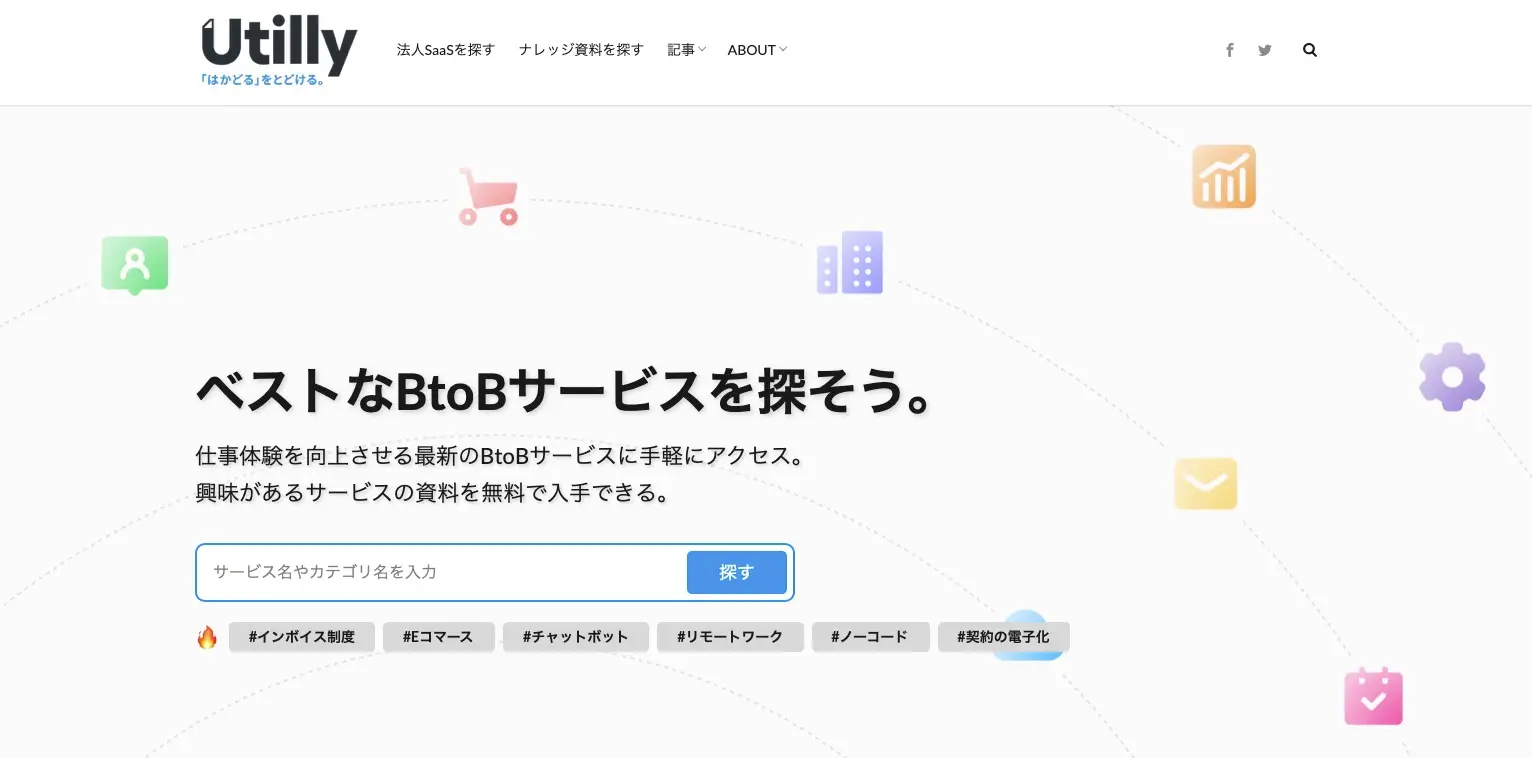This screenshot has height=758, width=1532.
Task: Expand the ABOUT dropdown menu
Action: pos(757,50)
